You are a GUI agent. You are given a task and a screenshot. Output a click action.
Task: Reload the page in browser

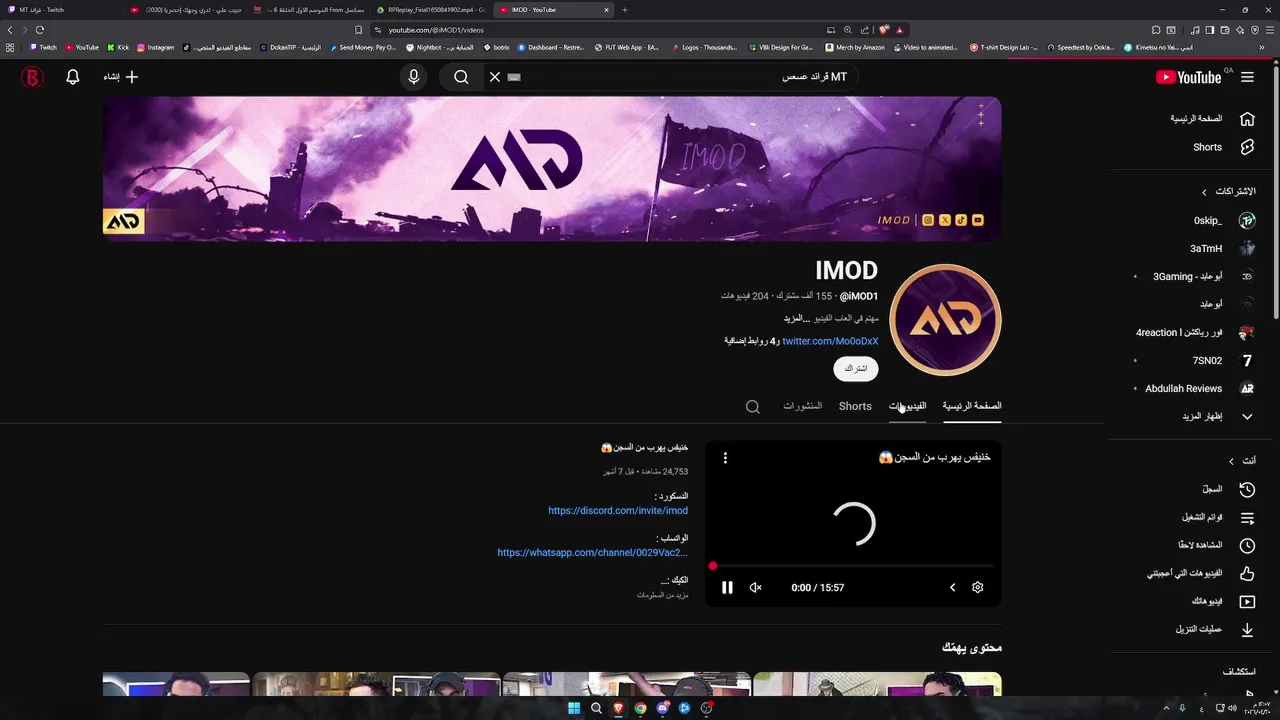click(x=40, y=30)
